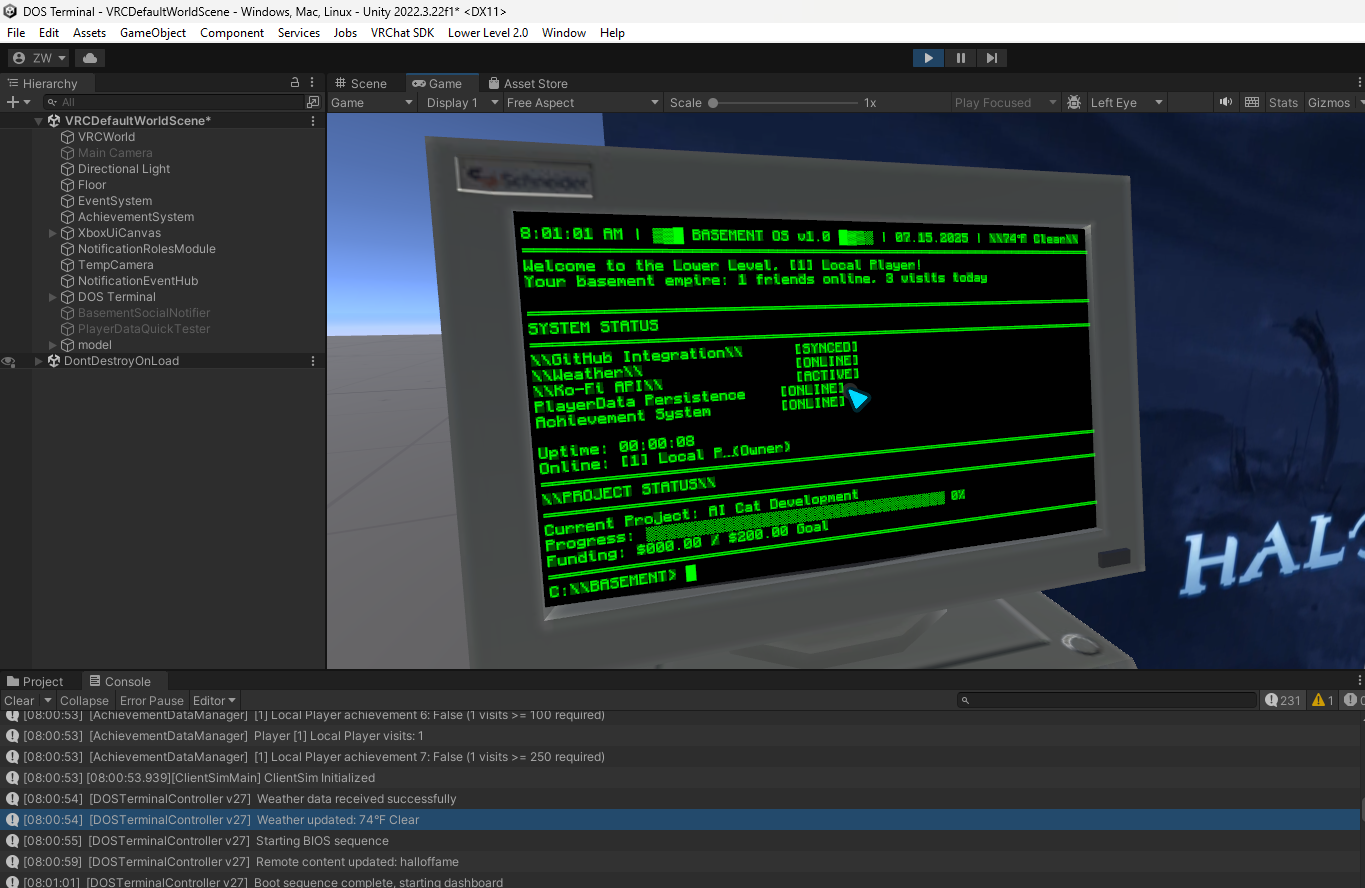Toggle visibility eye for DontDestroyOnLoad
The width and height of the screenshot is (1365, 888).
(9, 361)
